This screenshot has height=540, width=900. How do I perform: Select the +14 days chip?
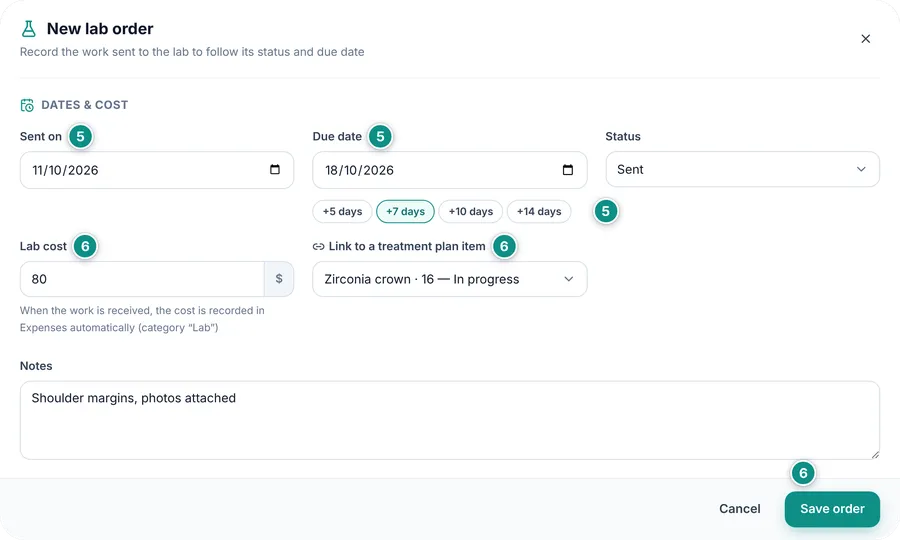coord(539,211)
